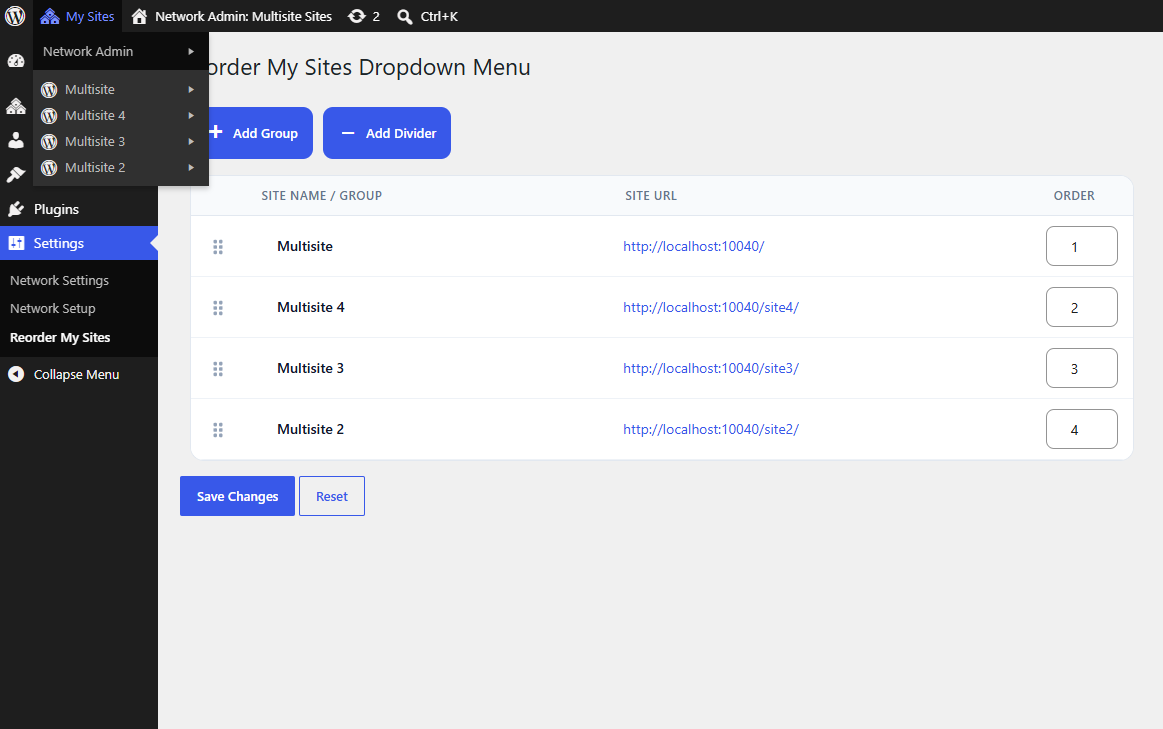The image size is (1163, 729).
Task: Open Reorder My Sites submenu item
Action: 60,337
